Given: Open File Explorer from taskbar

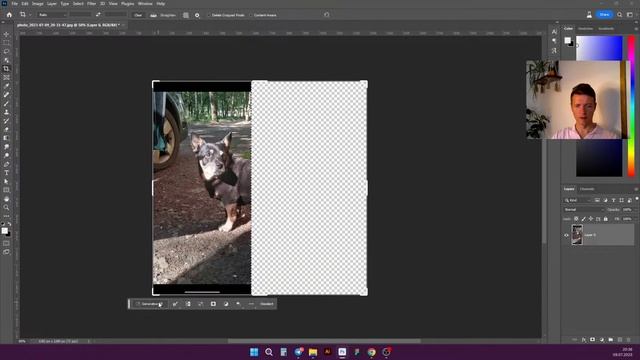Looking at the screenshot, I should (x=313, y=352).
